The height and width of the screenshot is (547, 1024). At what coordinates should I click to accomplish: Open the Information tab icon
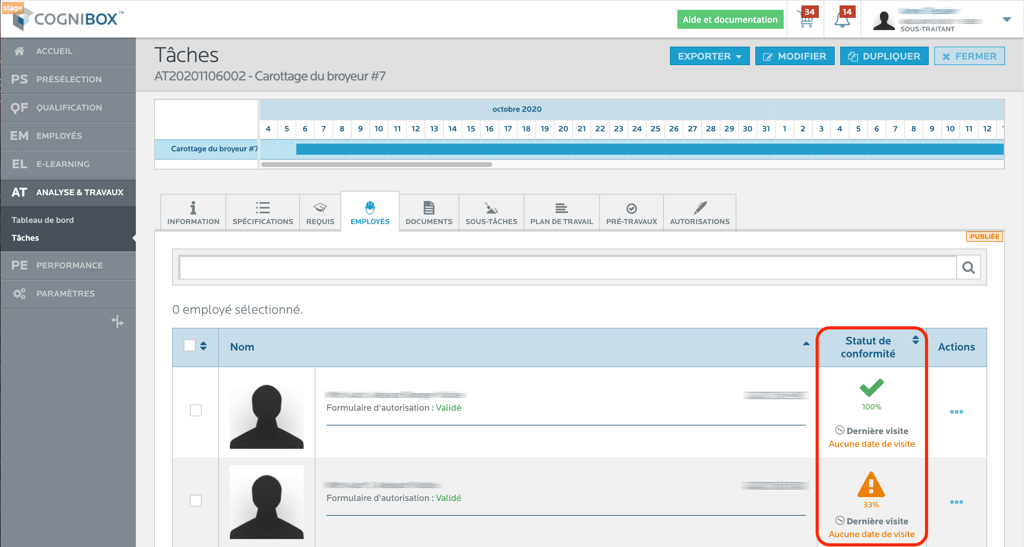click(x=193, y=209)
